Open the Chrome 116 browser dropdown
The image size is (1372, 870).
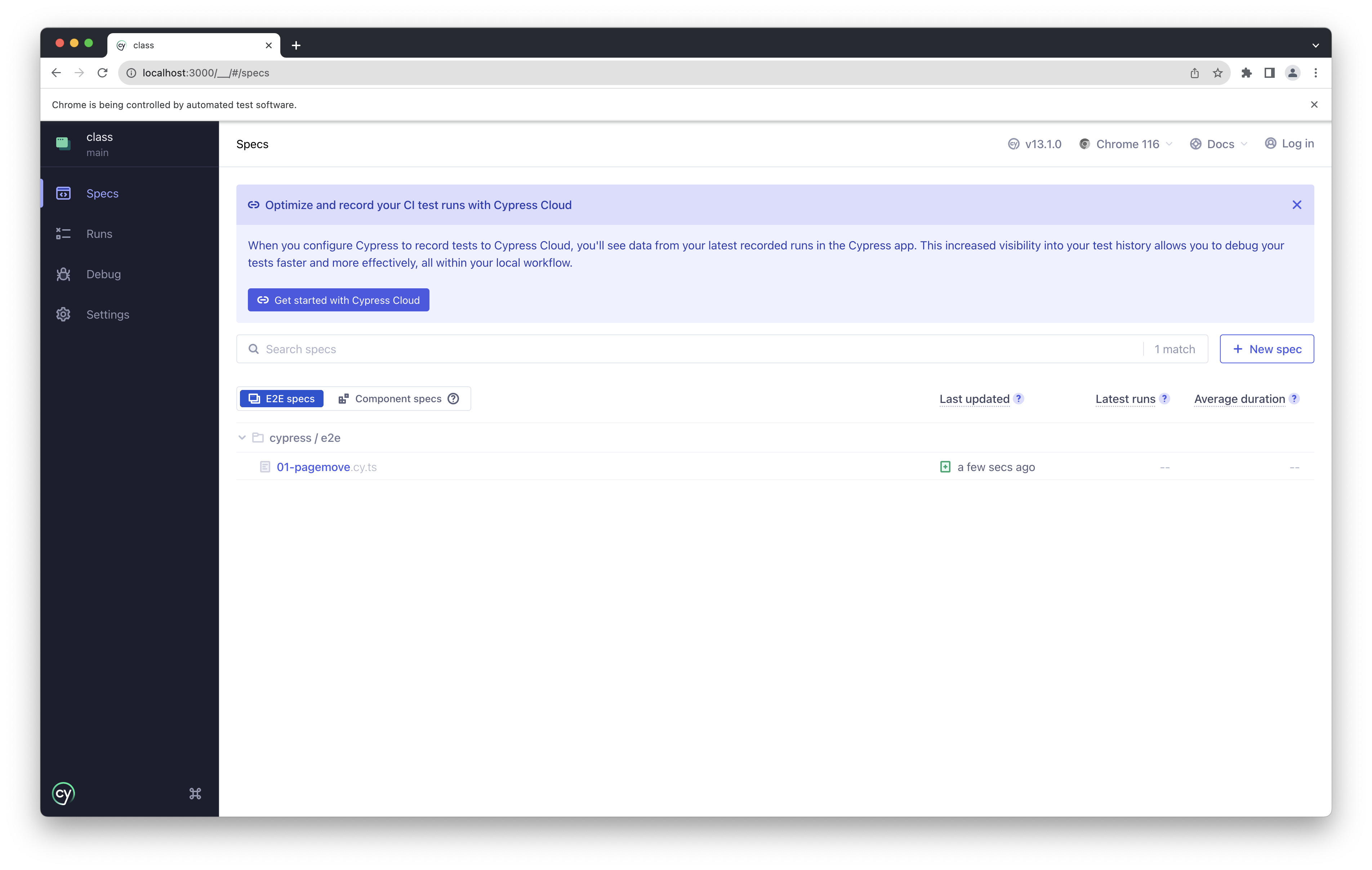click(1126, 144)
